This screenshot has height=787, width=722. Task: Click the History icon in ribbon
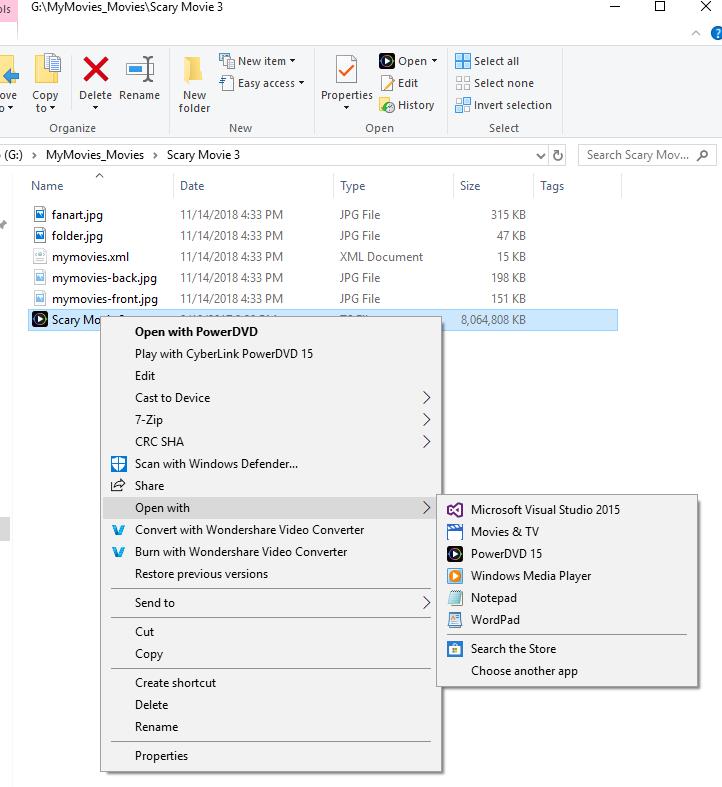pyautogui.click(x=387, y=105)
